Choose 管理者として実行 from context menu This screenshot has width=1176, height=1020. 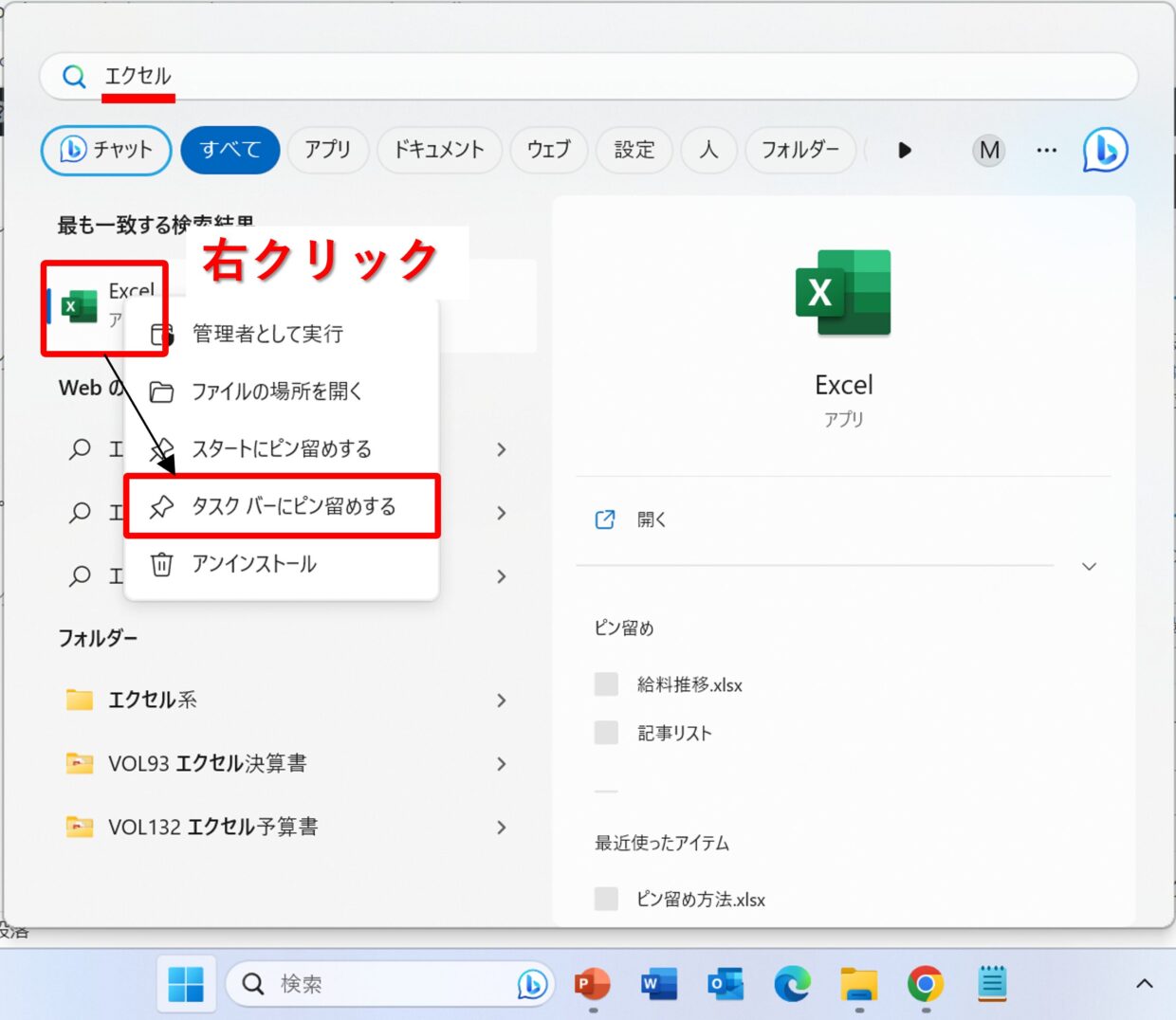pos(282,334)
